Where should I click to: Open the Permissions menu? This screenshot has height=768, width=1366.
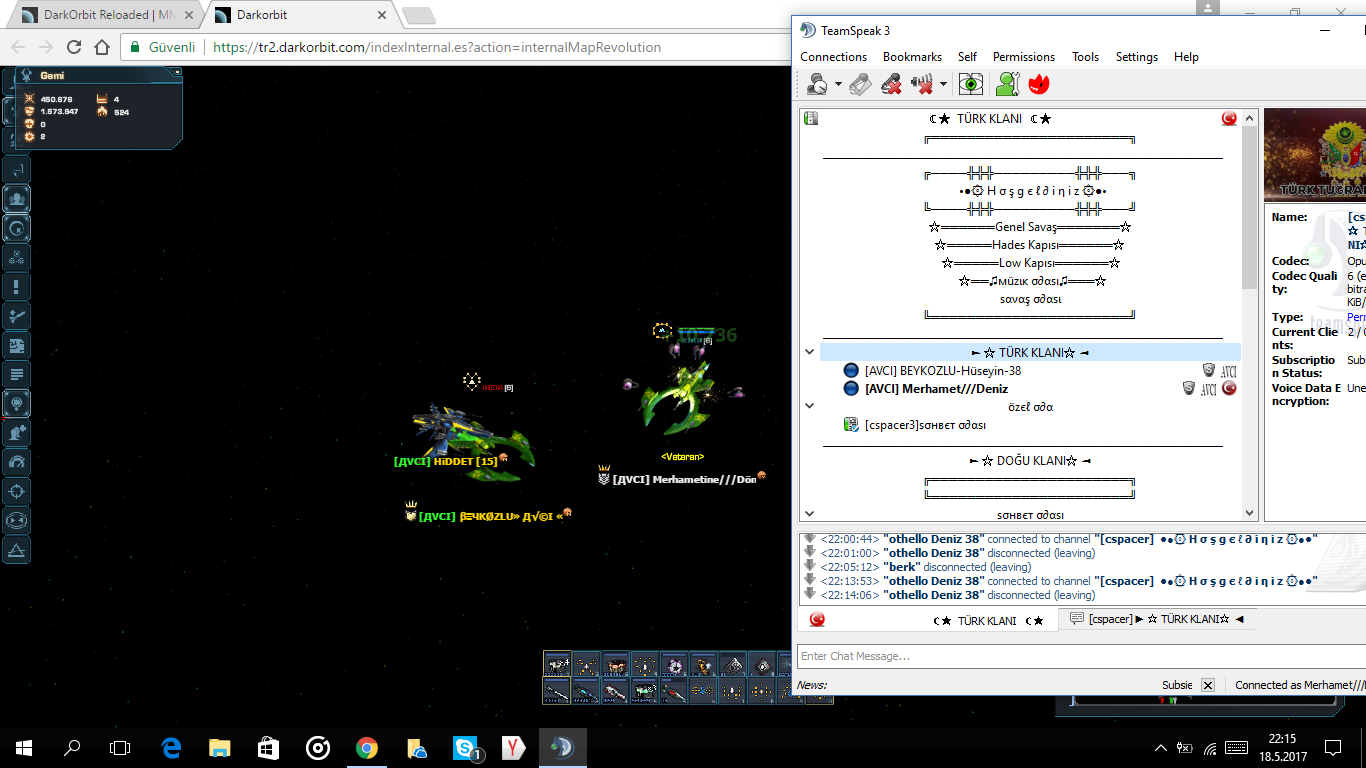[1023, 57]
